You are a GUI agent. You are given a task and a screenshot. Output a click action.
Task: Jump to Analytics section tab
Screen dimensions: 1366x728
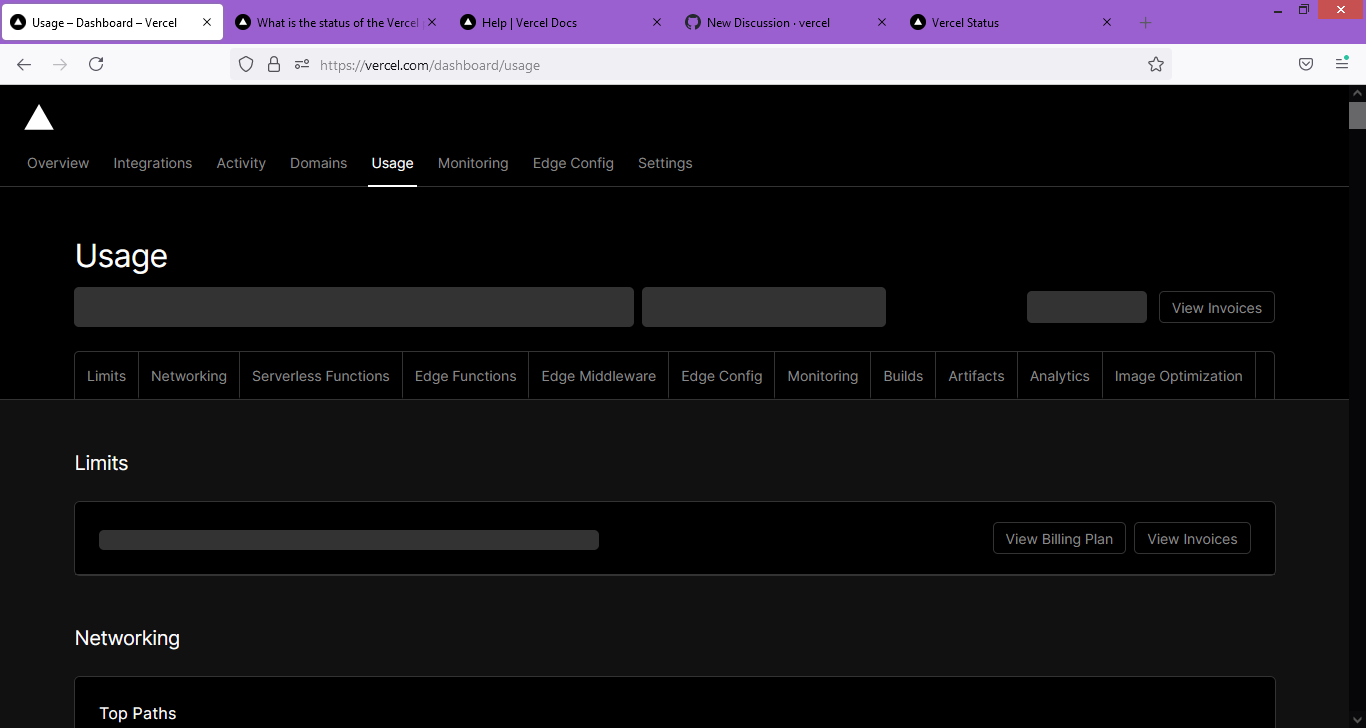1060,376
